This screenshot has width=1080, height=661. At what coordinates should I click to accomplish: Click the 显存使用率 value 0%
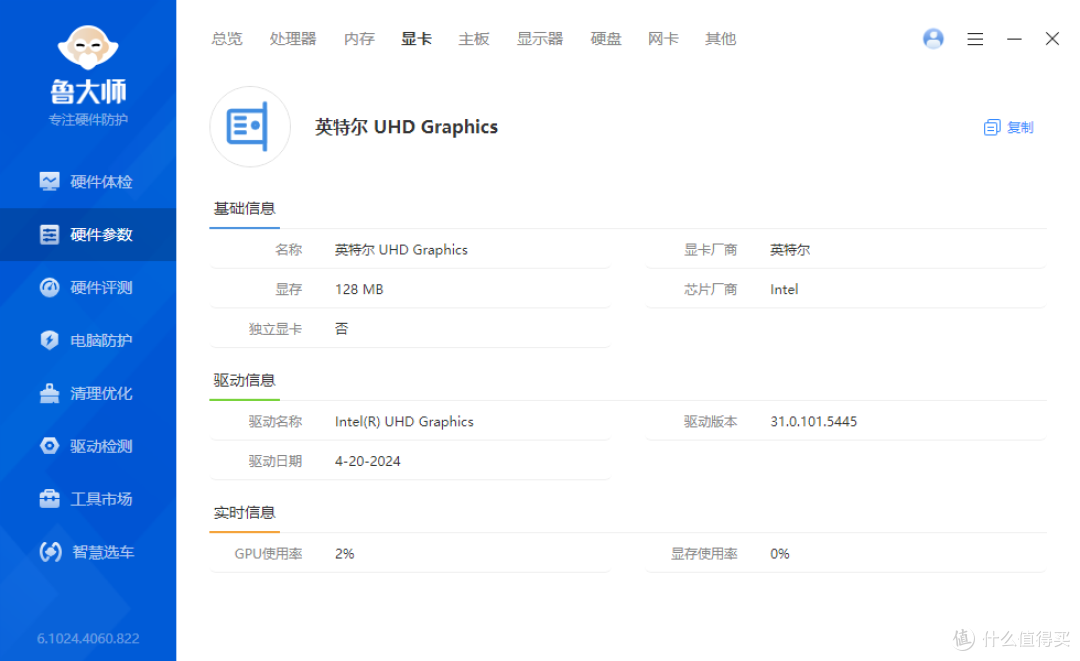[780, 554]
